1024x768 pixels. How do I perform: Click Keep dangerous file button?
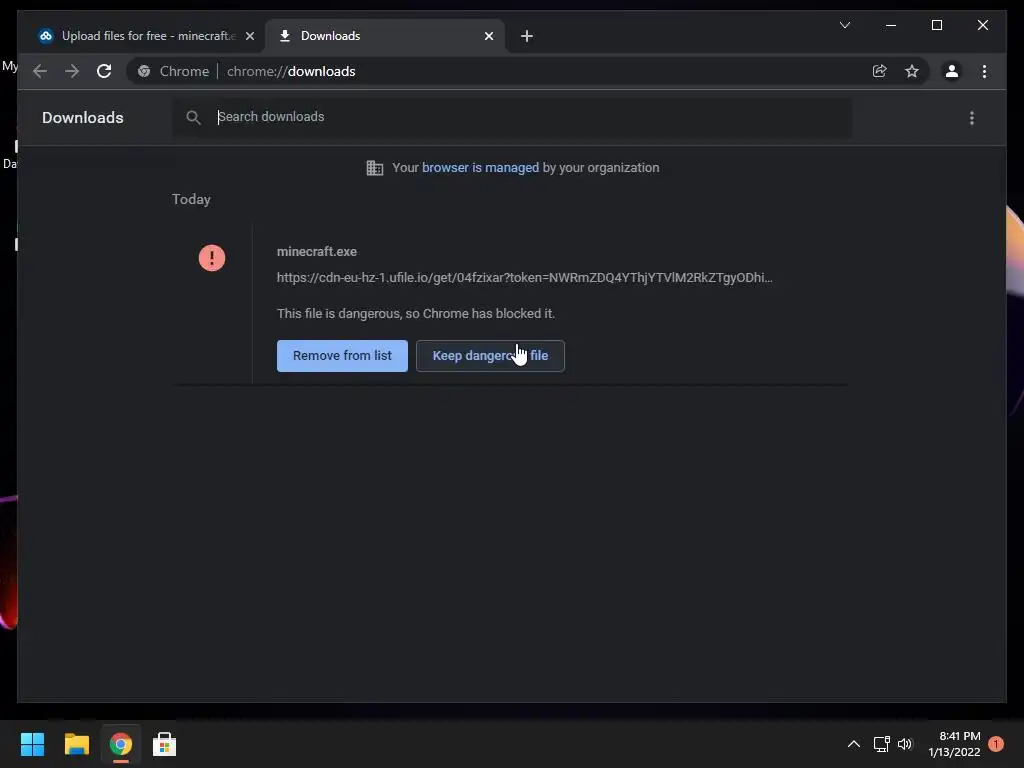[x=490, y=356]
